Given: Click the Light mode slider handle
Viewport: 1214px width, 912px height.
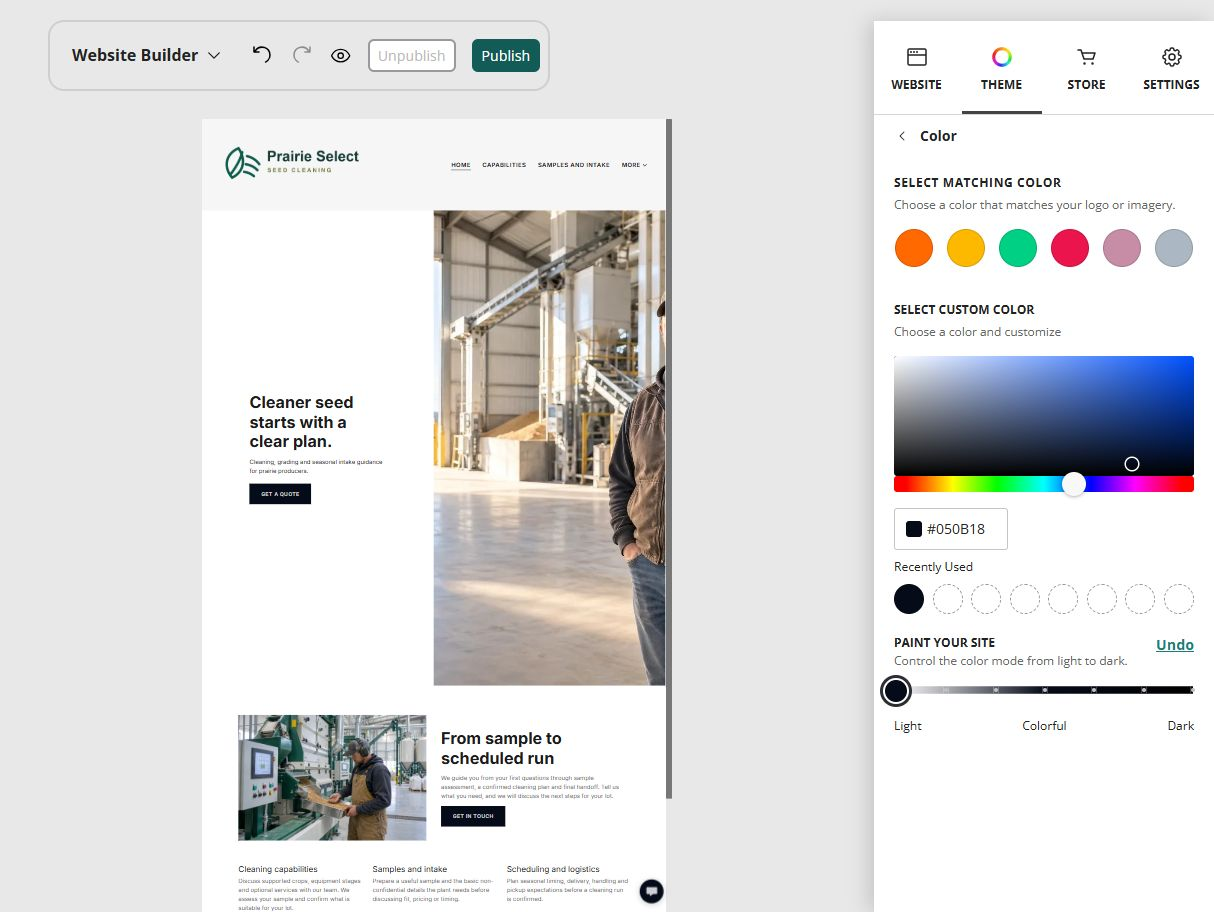Looking at the screenshot, I should click(x=896, y=690).
